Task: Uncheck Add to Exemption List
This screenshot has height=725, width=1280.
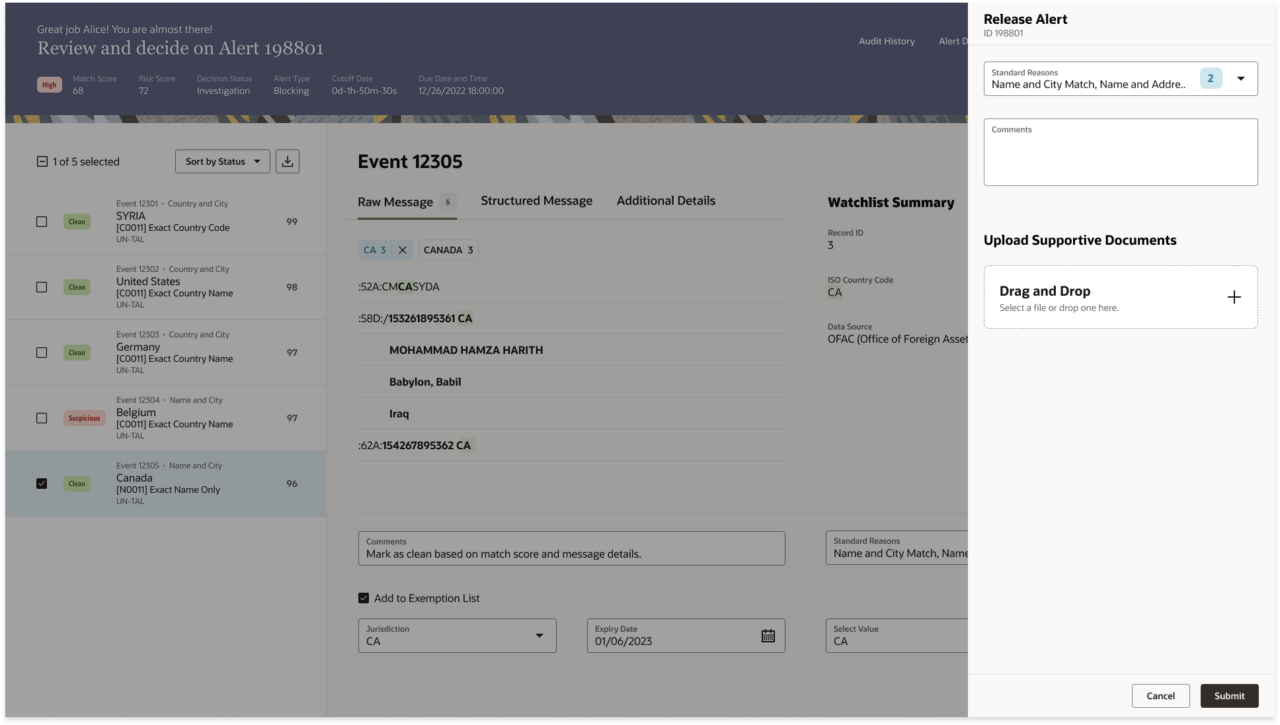Action: click(364, 598)
